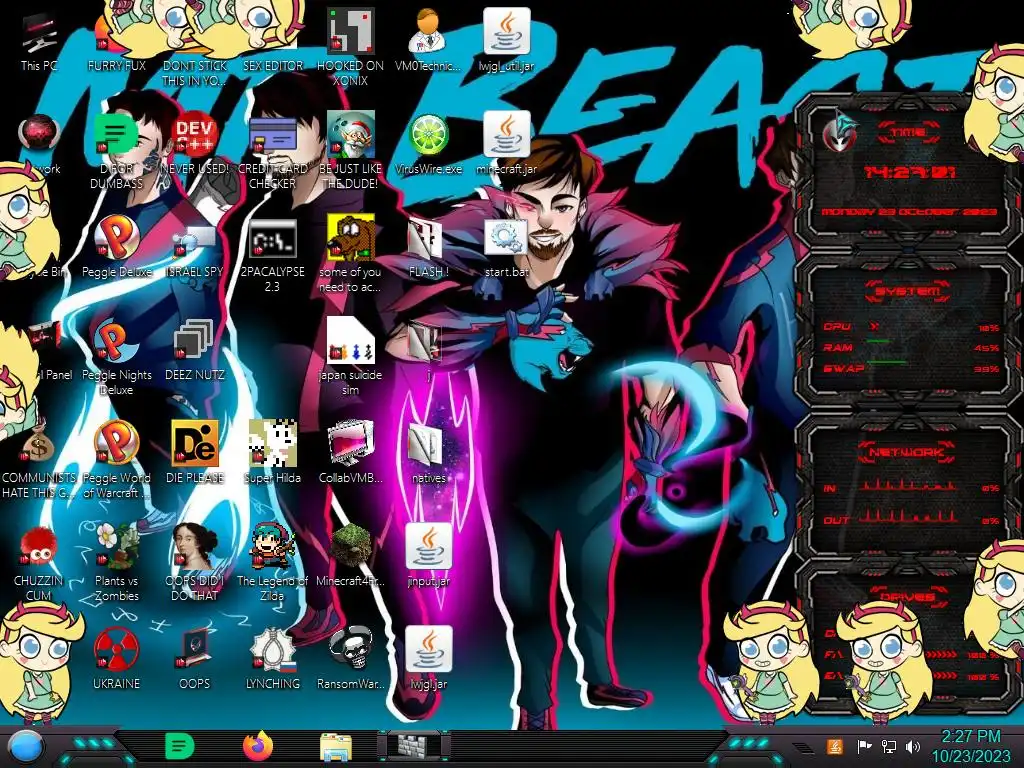The height and width of the screenshot is (768, 1024).
Task: Launch Peggle World of Warcraft shortcut
Action: [x=116, y=459]
